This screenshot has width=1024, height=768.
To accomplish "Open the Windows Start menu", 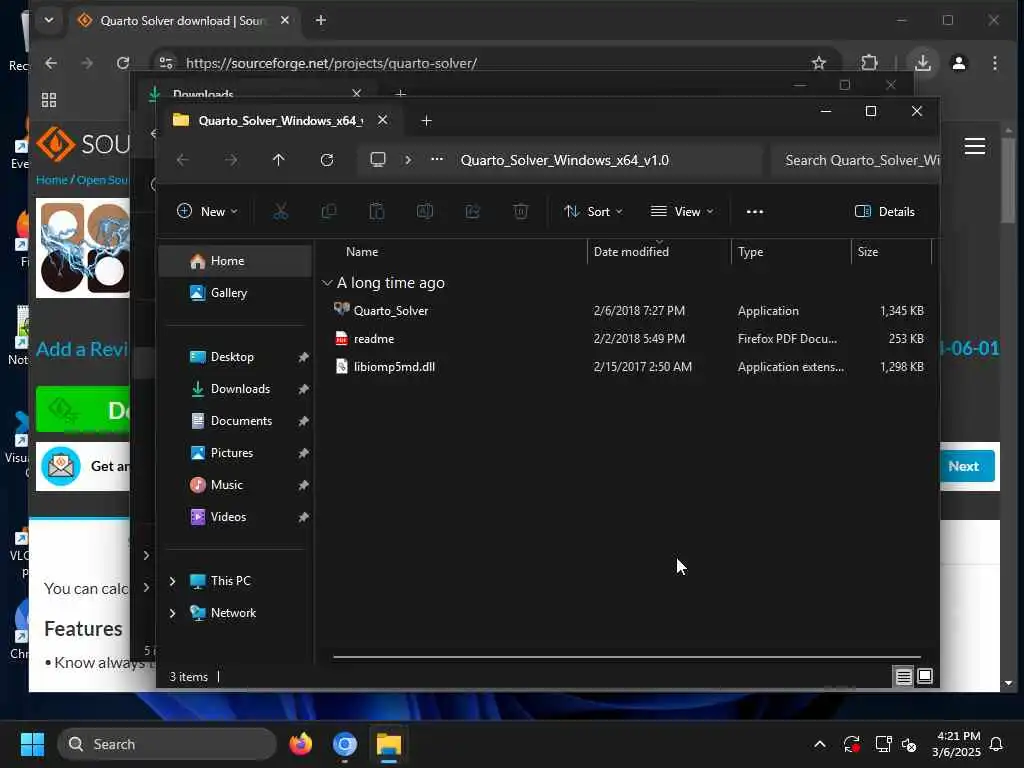I will click(x=32, y=744).
